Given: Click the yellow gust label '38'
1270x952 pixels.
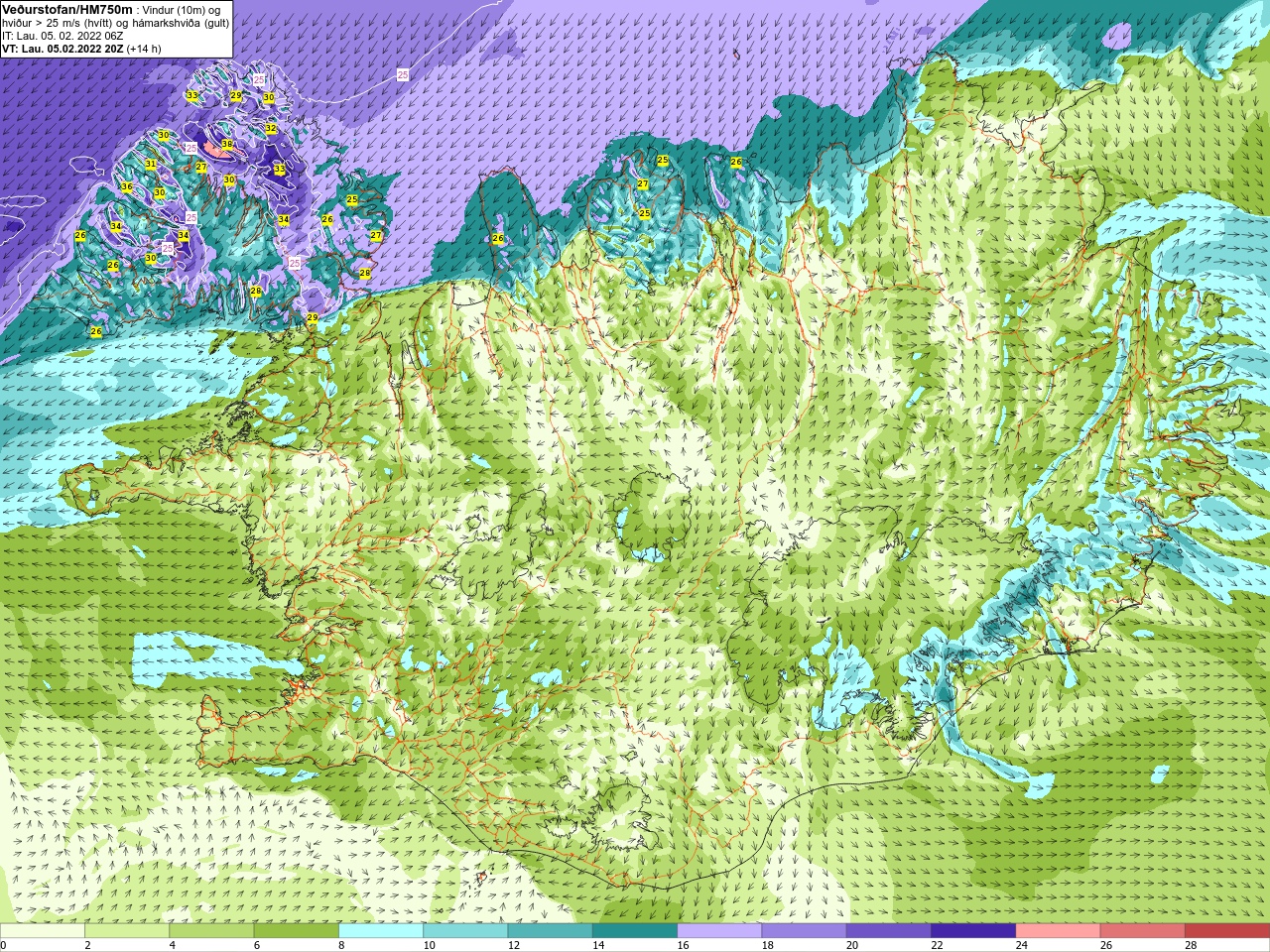Looking at the screenshot, I should click(x=227, y=145).
